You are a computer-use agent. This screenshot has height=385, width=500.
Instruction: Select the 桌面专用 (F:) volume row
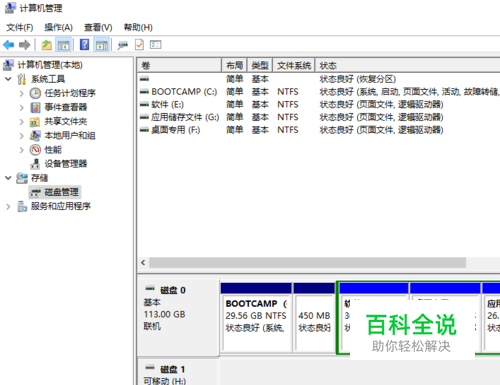(319, 130)
